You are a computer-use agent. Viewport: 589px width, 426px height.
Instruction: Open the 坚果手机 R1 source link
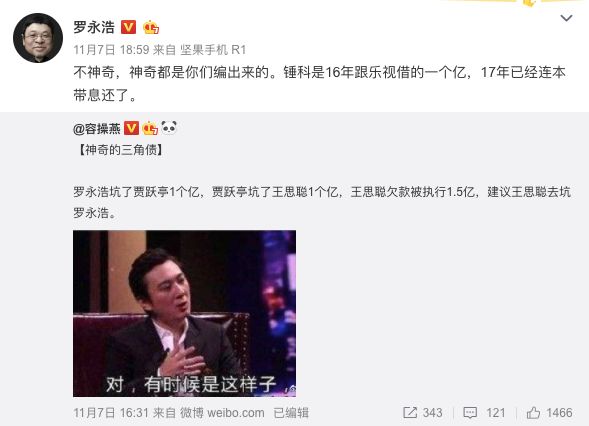tap(213, 50)
